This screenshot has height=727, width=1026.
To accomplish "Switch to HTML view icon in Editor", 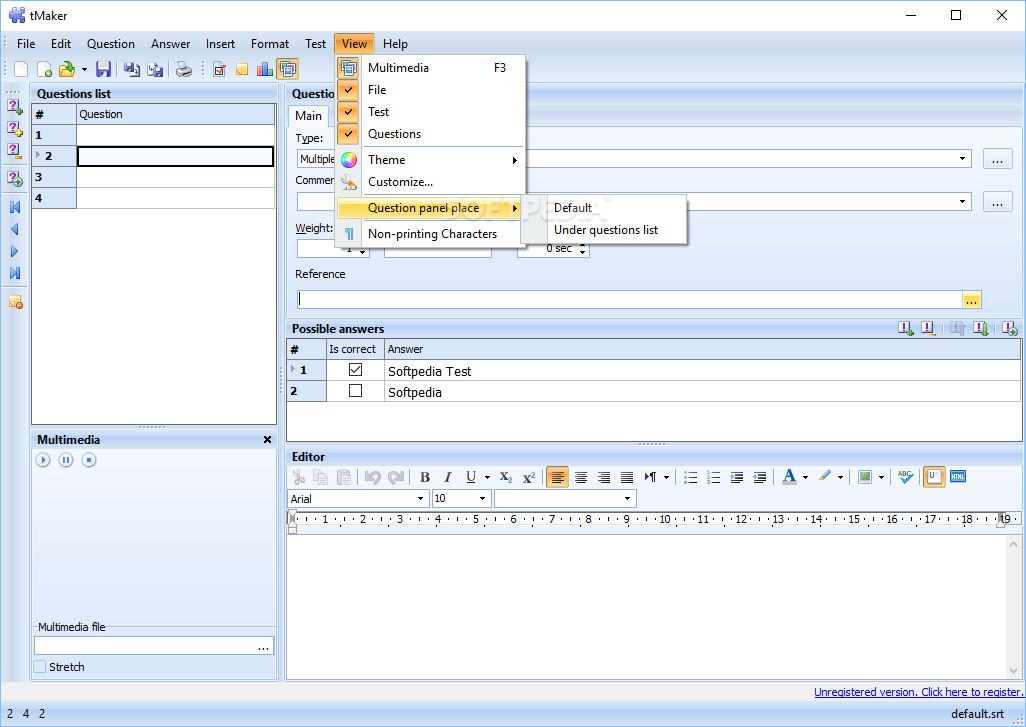I will click(958, 477).
